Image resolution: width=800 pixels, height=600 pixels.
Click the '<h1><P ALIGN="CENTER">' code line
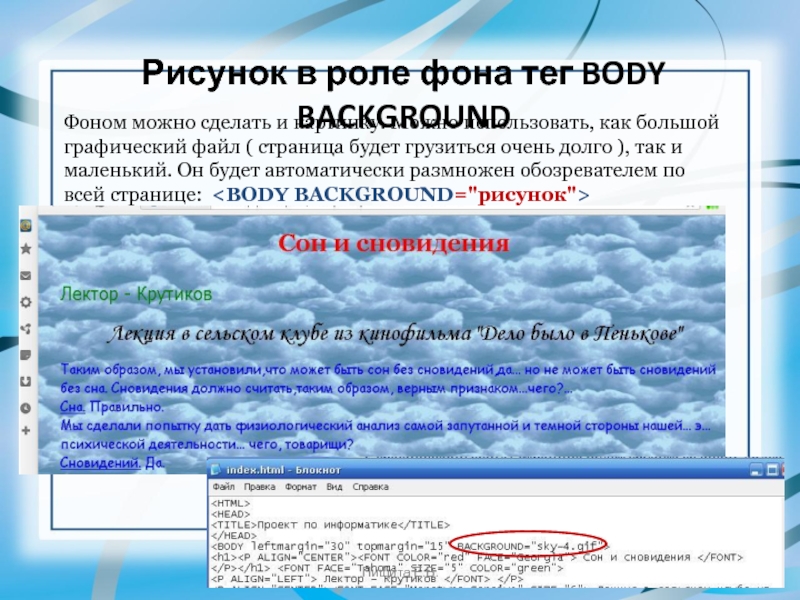click(477, 557)
